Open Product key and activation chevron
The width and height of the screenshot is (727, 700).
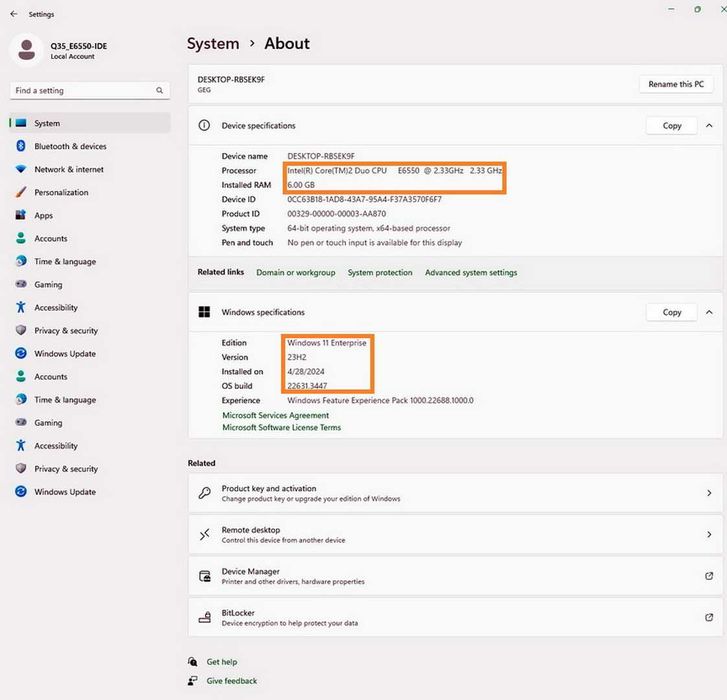[x=709, y=493]
